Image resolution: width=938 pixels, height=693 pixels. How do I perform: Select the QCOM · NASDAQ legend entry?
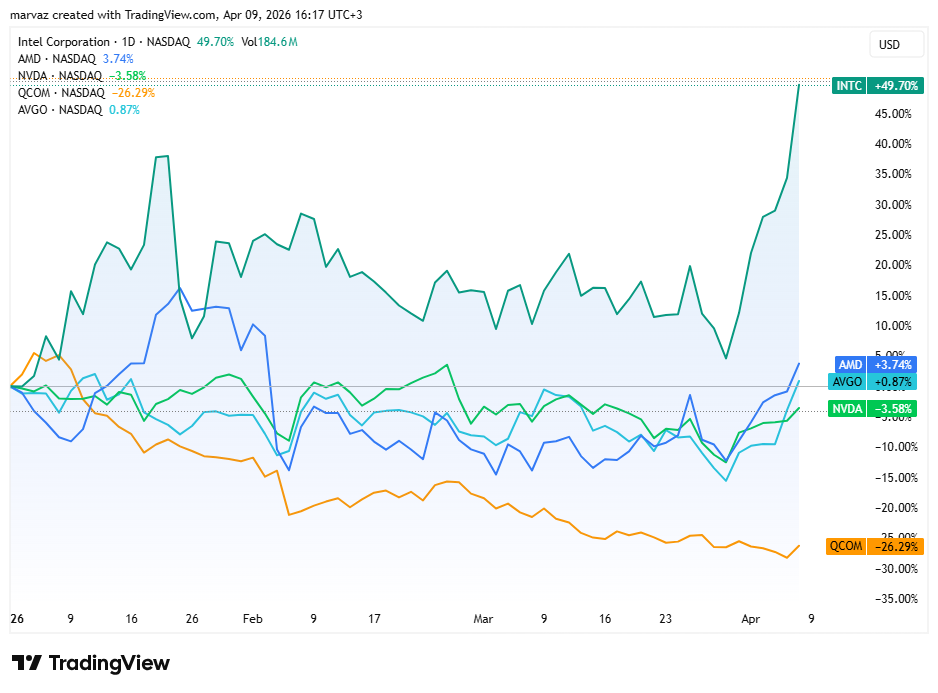pos(61,93)
